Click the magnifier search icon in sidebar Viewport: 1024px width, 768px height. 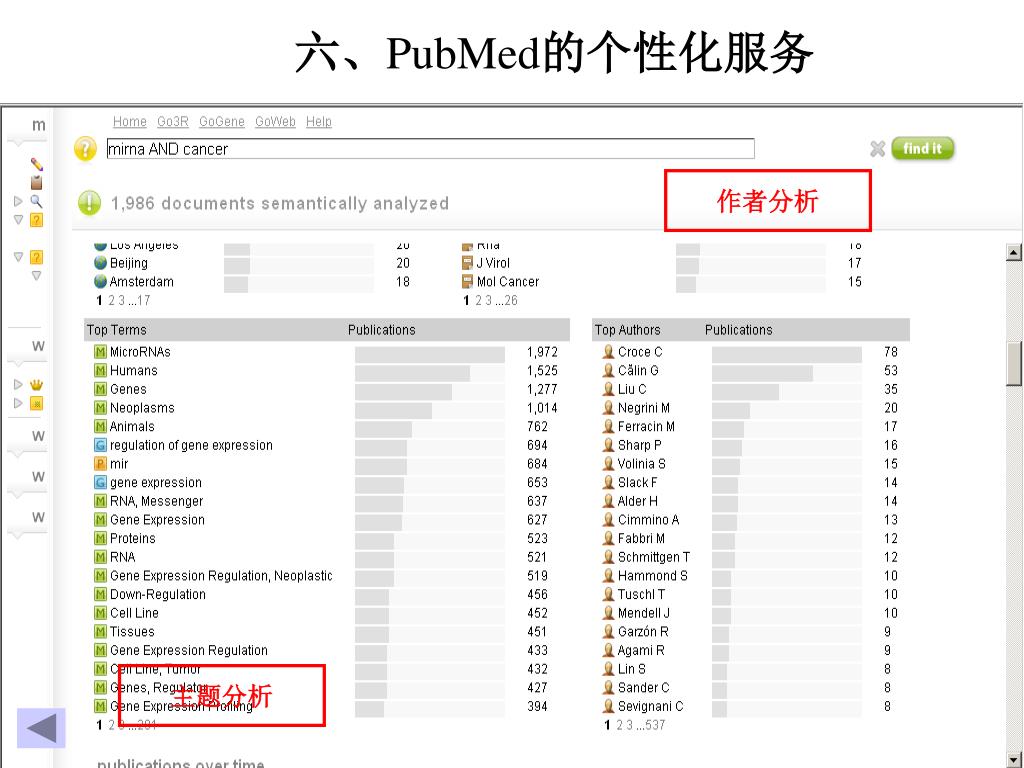[37, 201]
